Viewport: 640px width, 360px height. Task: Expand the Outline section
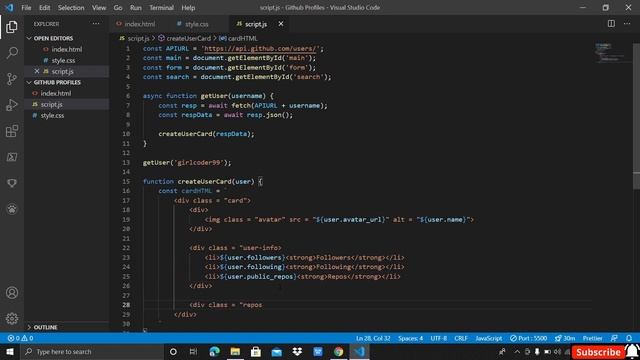pyautogui.click(x=45, y=327)
